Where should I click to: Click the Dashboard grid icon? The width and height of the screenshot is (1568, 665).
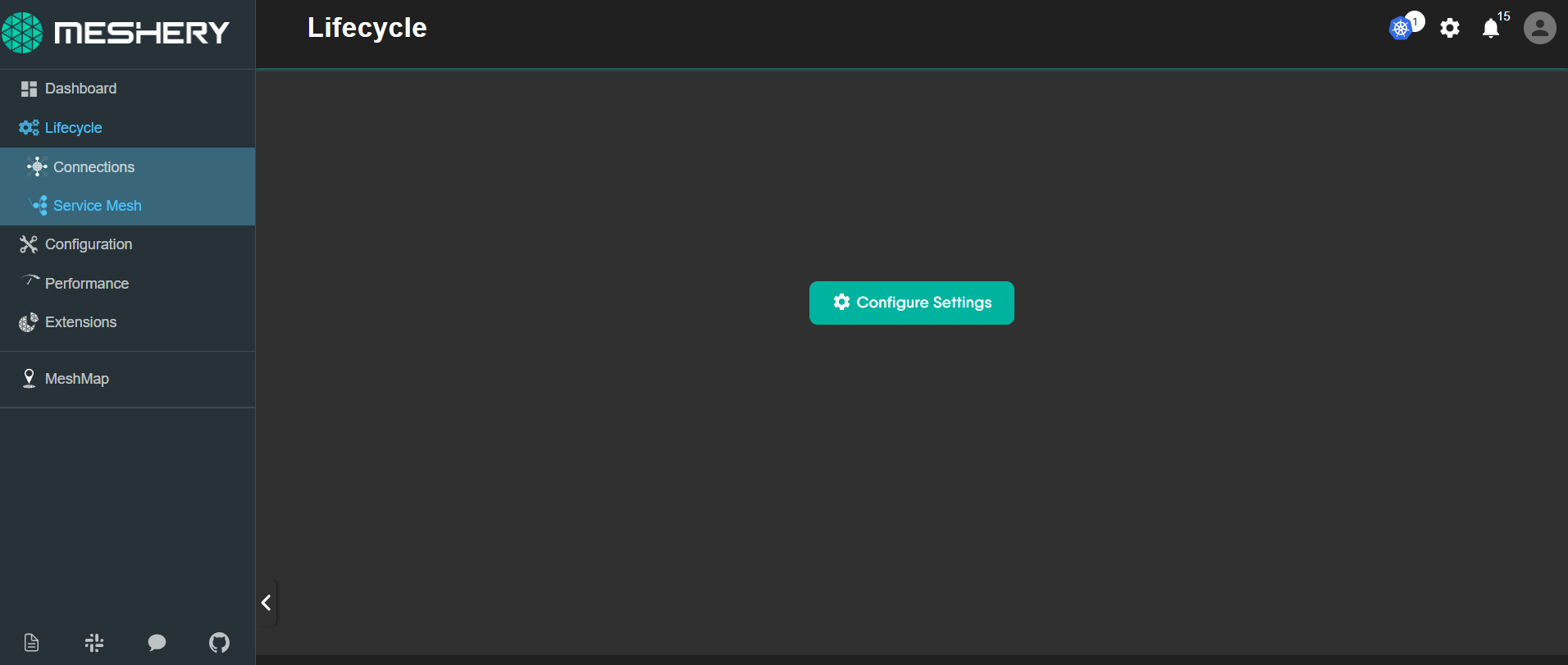coord(29,89)
